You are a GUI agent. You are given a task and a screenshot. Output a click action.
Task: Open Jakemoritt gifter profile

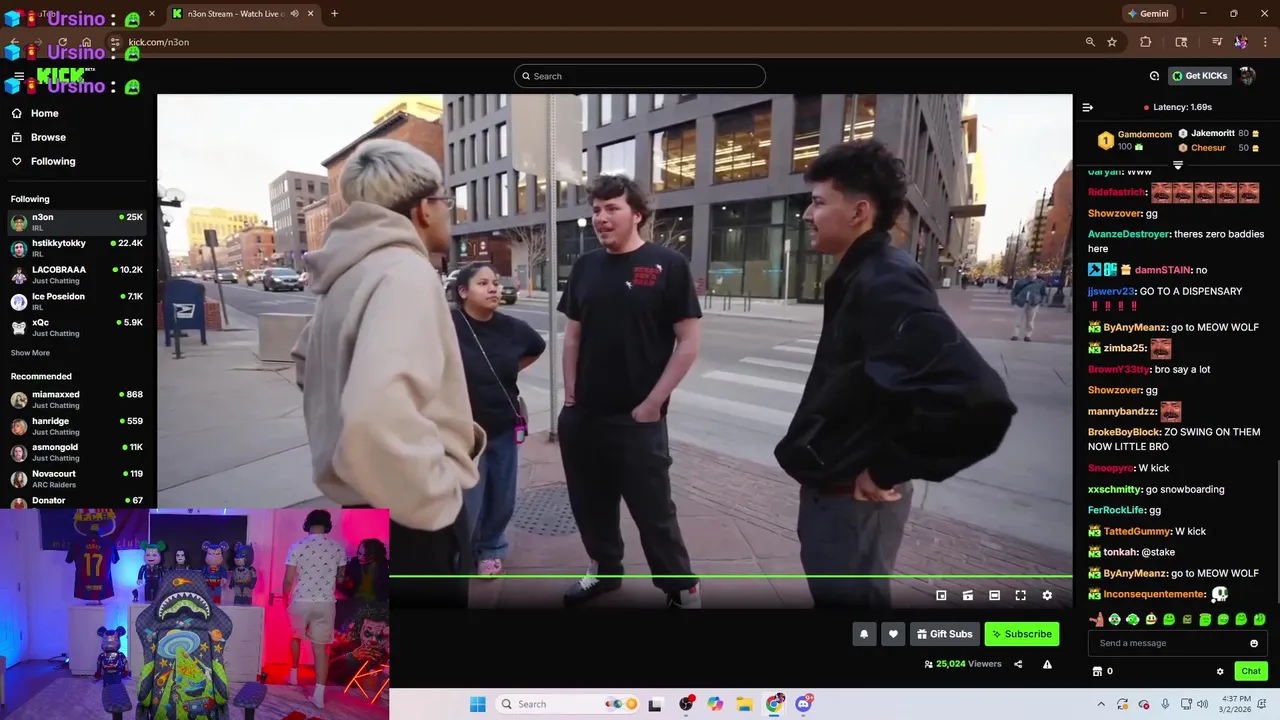[1213, 133]
